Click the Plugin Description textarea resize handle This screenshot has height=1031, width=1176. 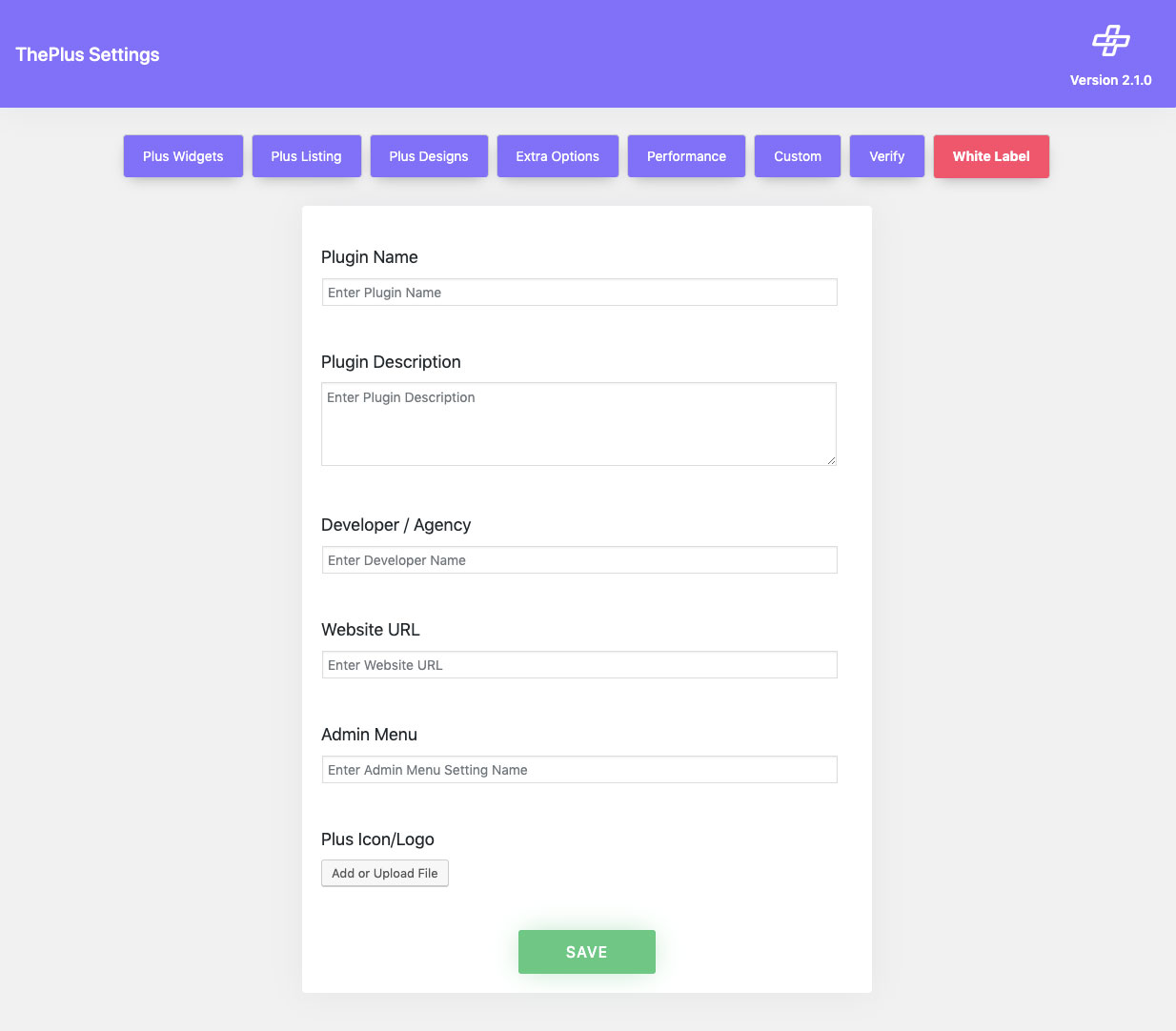(831, 460)
